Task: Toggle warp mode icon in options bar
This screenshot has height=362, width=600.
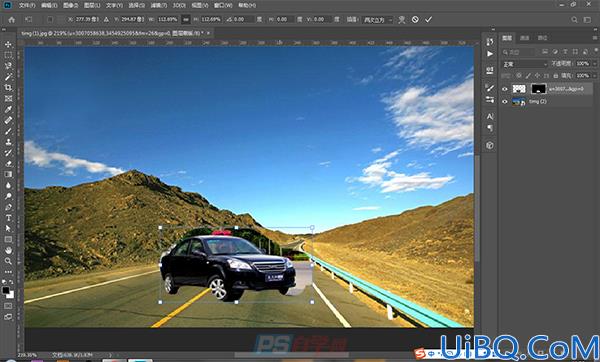Action: tap(401, 20)
